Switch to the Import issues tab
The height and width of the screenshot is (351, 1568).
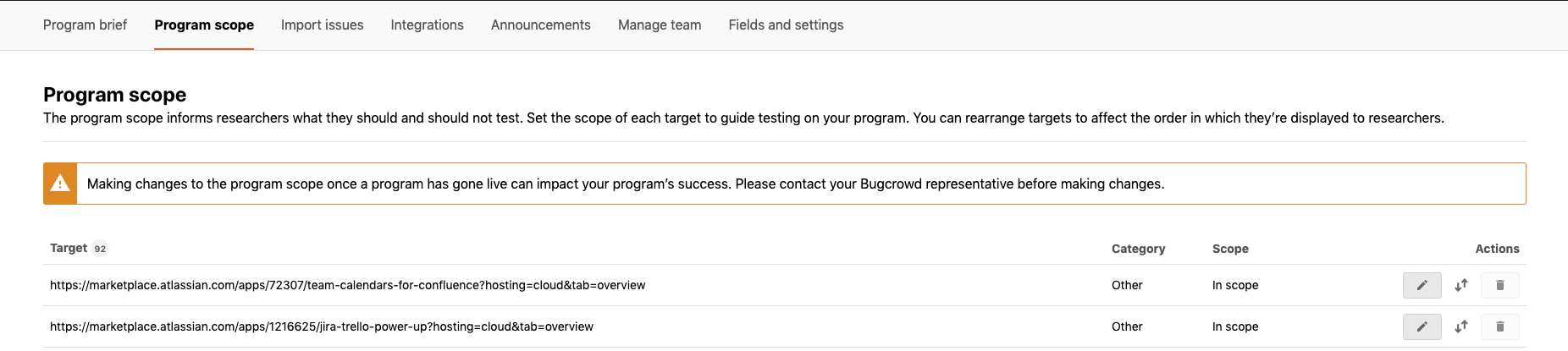coord(322,25)
